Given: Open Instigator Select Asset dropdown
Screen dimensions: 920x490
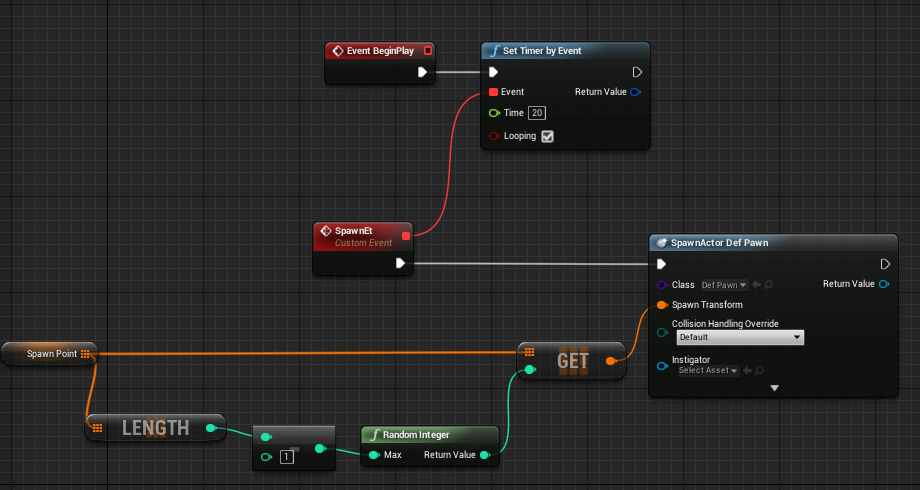Looking at the screenshot, I should coord(708,370).
